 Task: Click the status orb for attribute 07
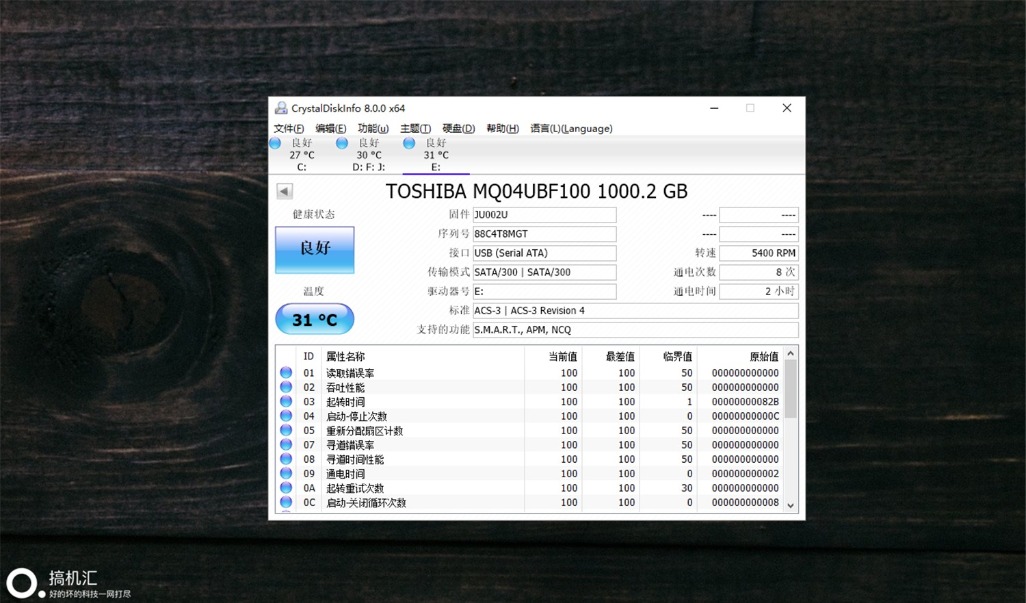(286, 445)
